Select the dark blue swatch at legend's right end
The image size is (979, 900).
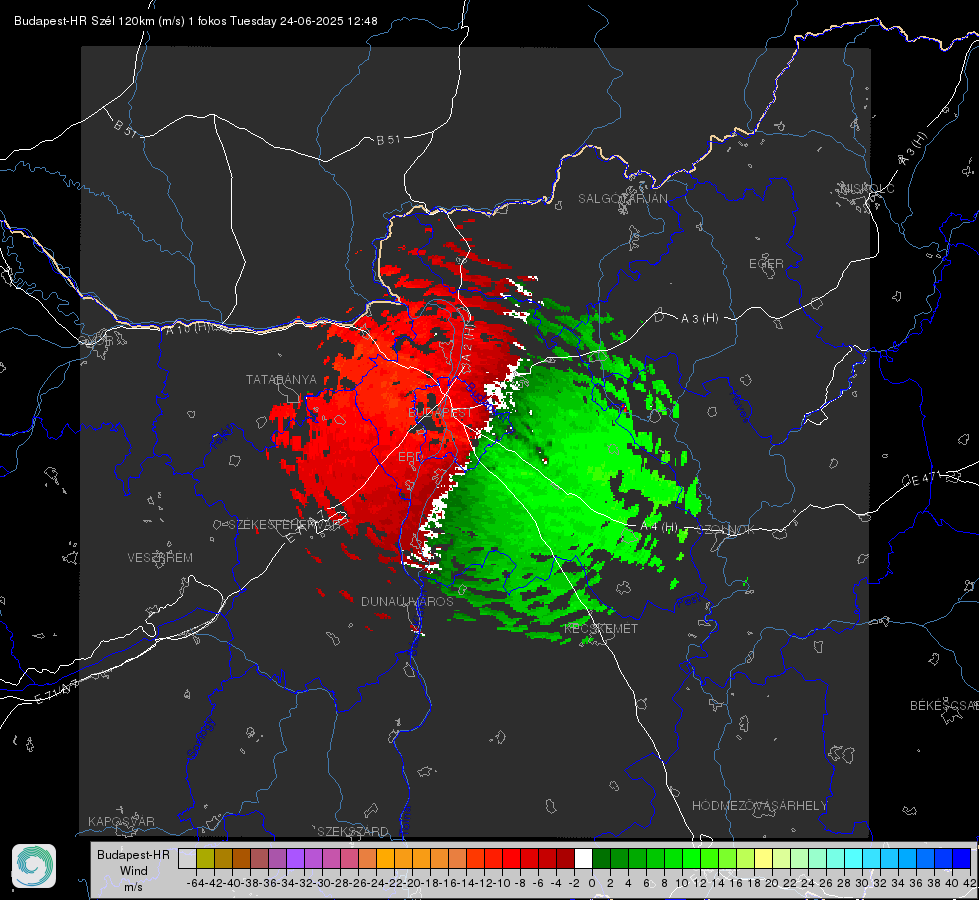click(x=962, y=858)
